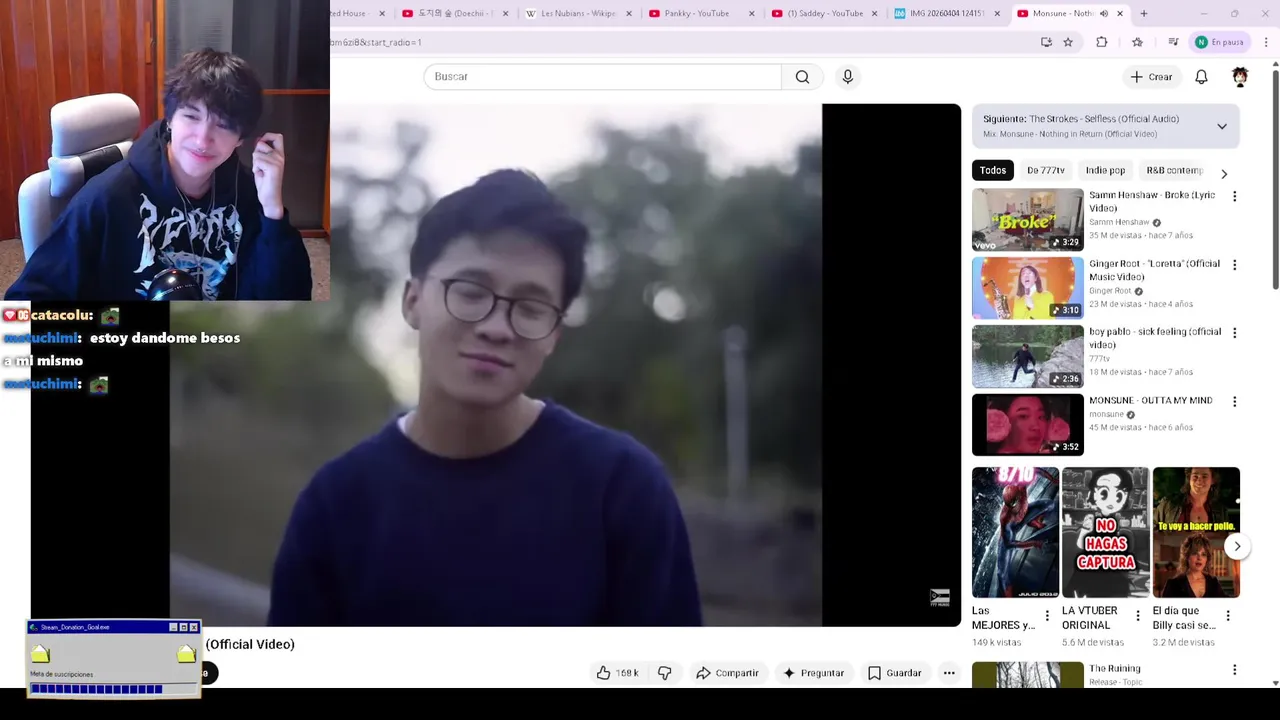The image size is (1280, 720).
Task: Select the De 777tv filter chip
Action: 1046,170
